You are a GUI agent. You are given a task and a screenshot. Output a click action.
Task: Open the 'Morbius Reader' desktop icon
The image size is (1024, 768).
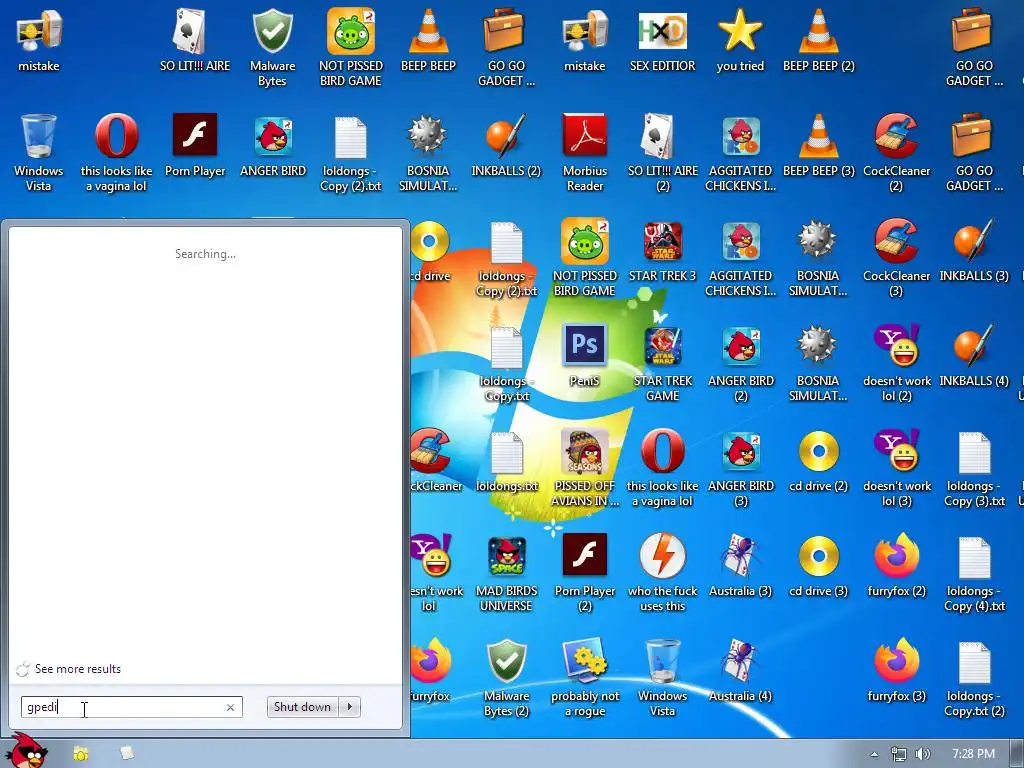pos(584,153)
